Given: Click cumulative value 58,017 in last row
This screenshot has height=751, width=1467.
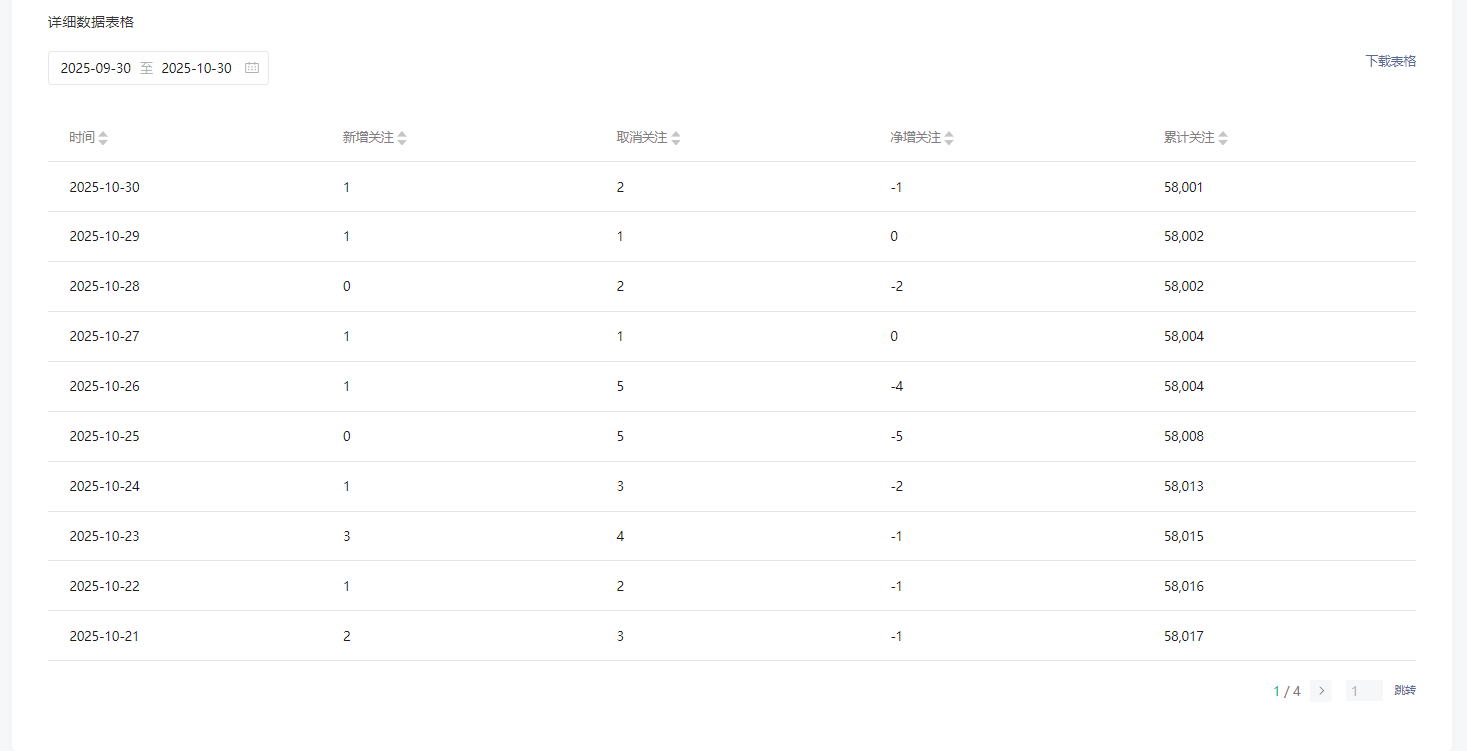Looking at the screenshot, I should [x=1184, y=636].
